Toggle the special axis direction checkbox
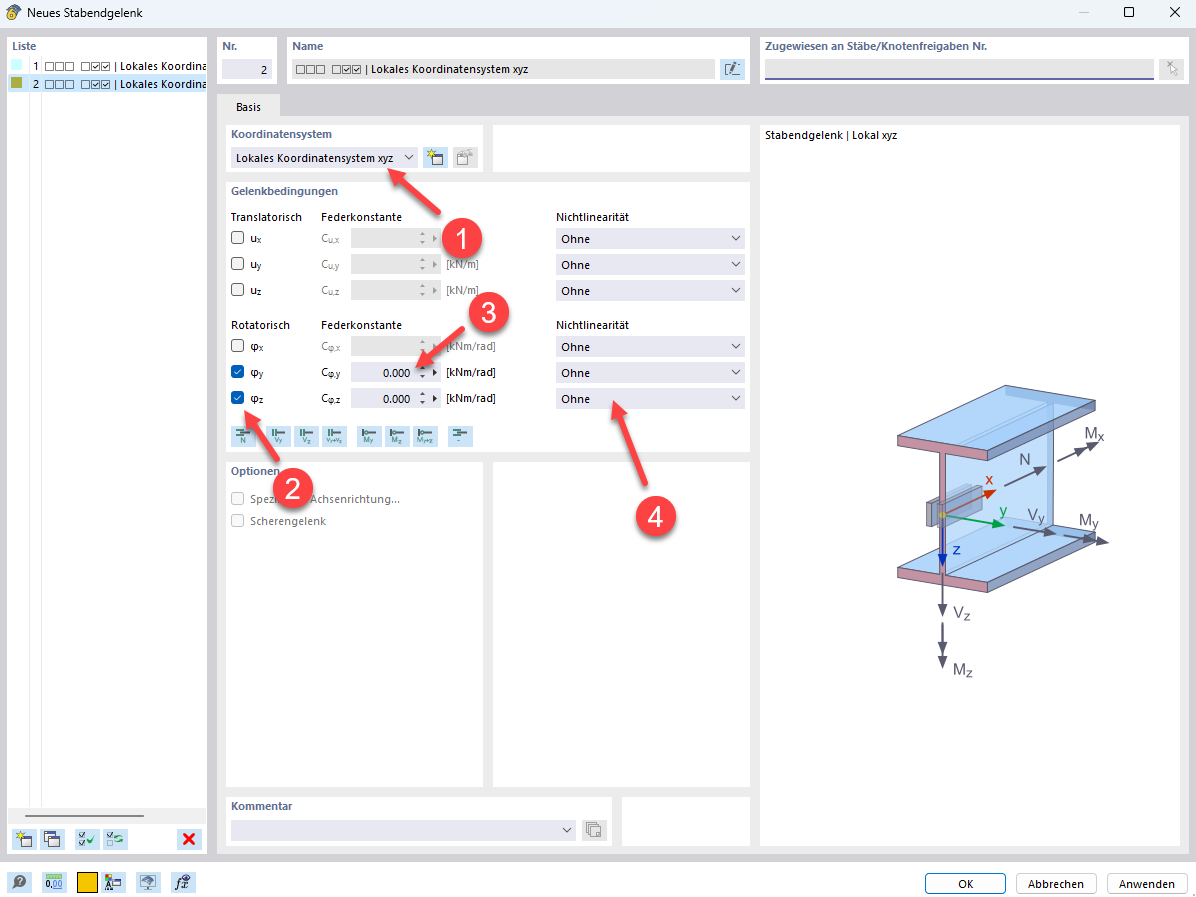Viewport: 1196px width, 897px height. tap(237, 499)
